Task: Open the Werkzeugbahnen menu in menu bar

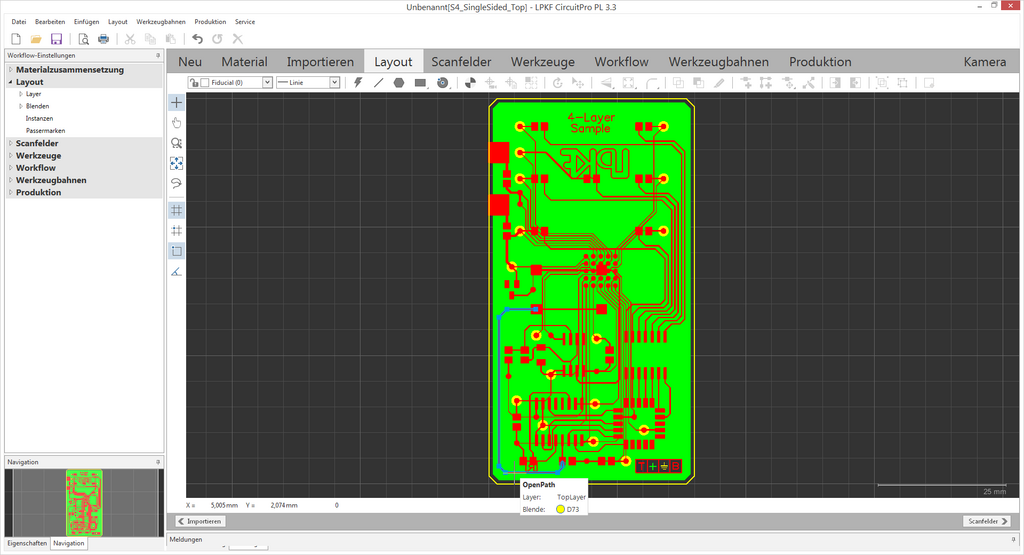Action: [161, 21]
